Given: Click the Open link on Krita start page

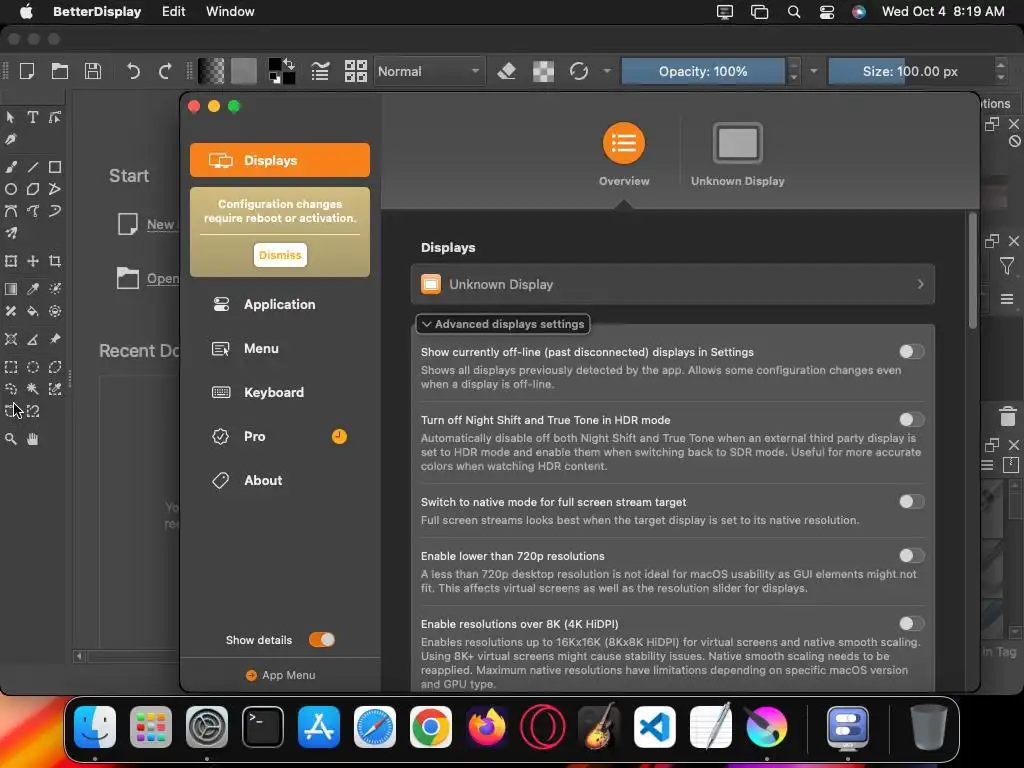Looking at the screenshot, I should tap(162, 279).
